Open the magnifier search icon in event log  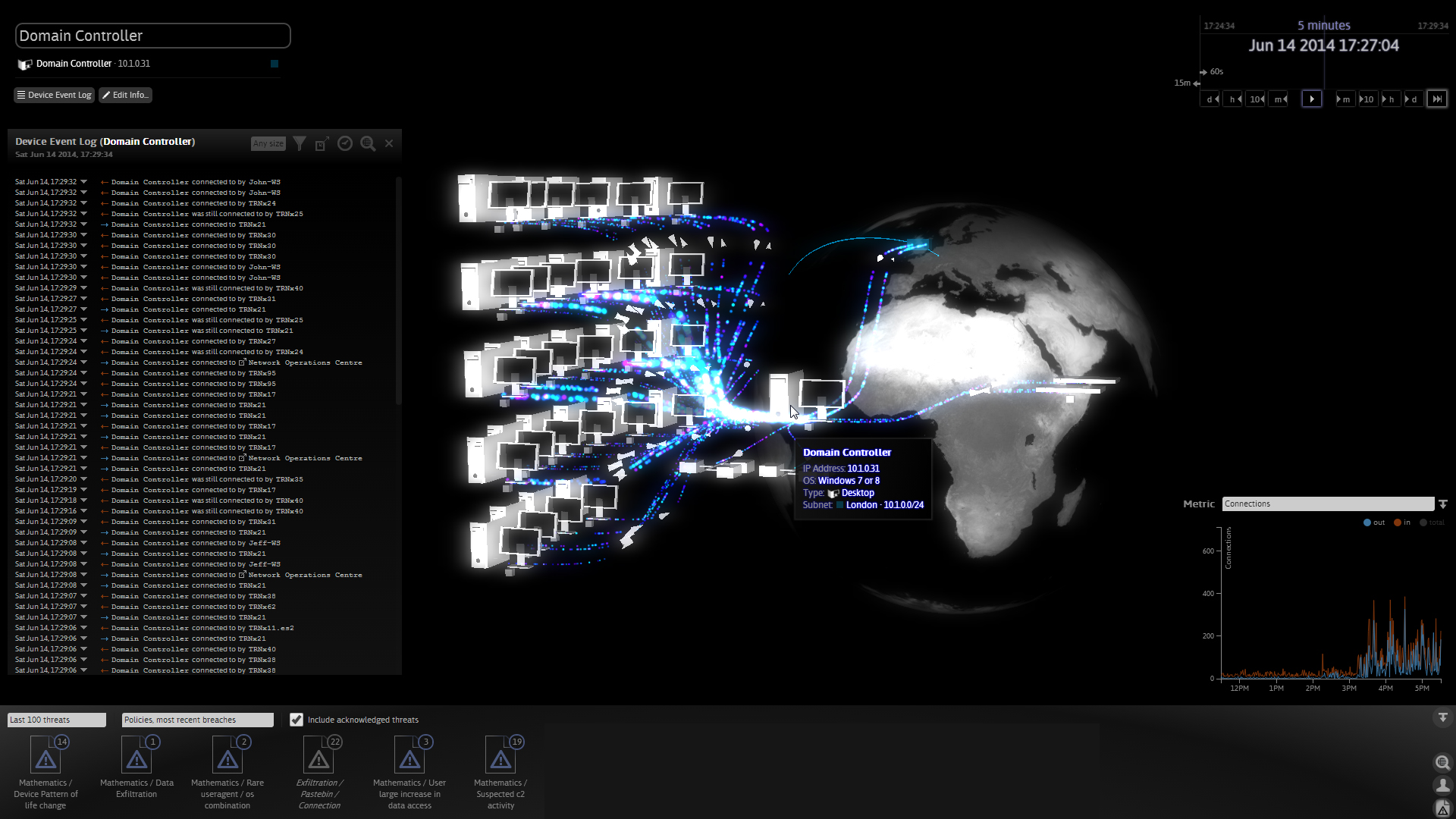tap(368, 143)
